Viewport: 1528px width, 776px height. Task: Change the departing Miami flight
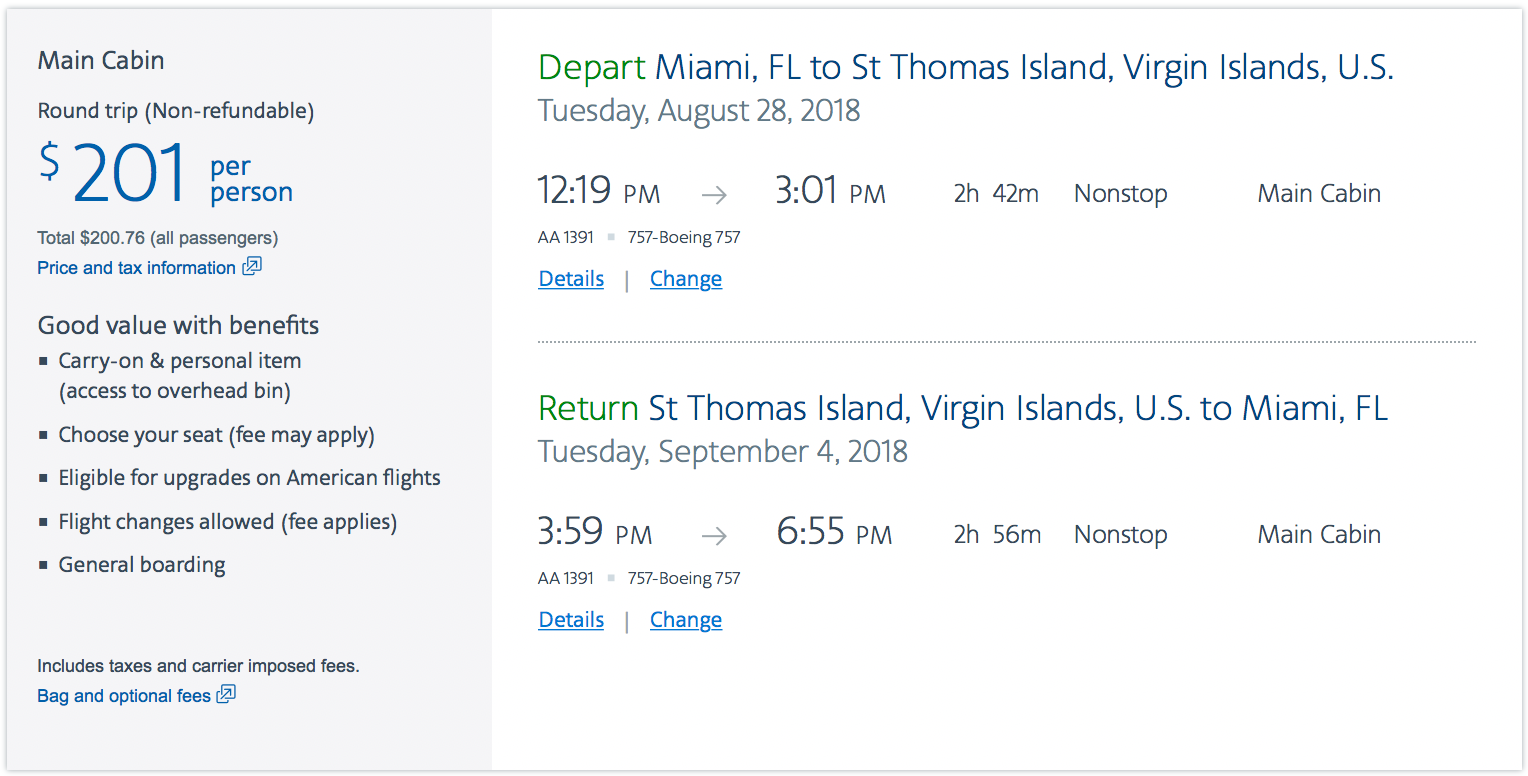686,279
